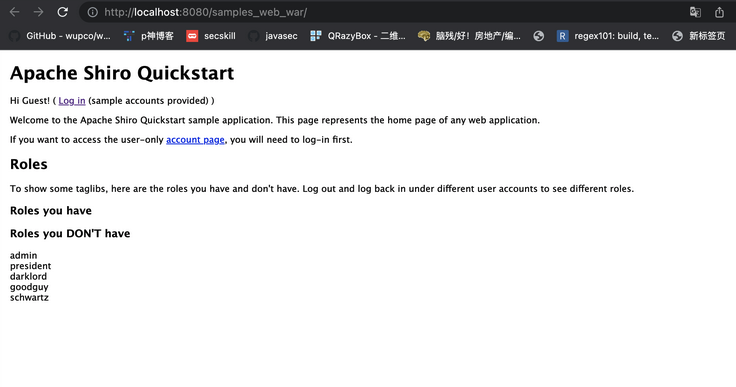Open the p神博客 bookmark
Viewport: 736px width, 387px height.
[149, 36]
